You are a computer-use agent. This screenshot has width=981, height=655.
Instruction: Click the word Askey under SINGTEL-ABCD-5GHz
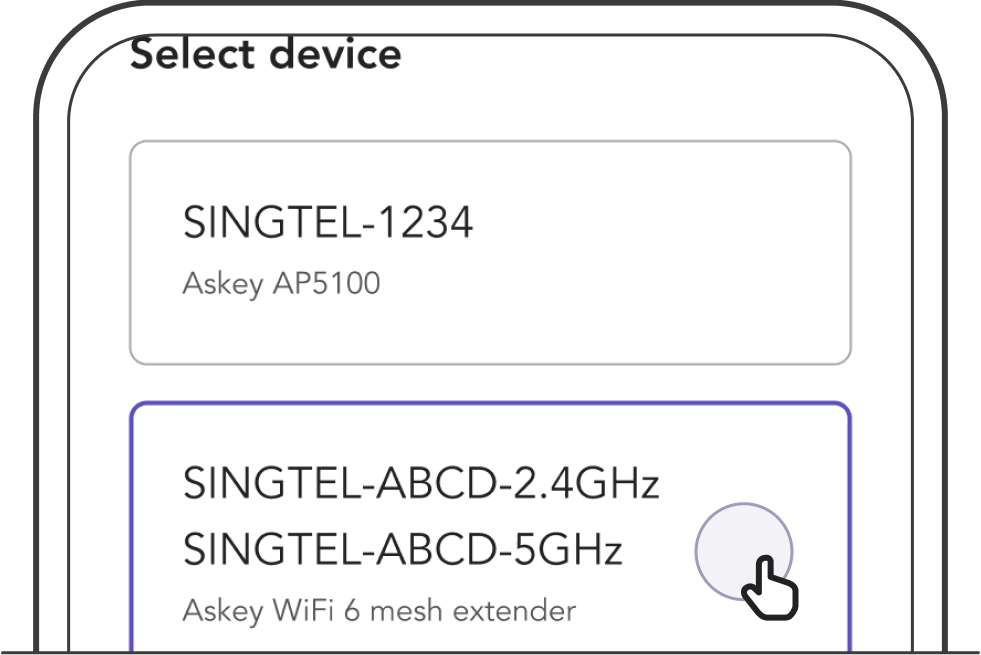(223, 612)
